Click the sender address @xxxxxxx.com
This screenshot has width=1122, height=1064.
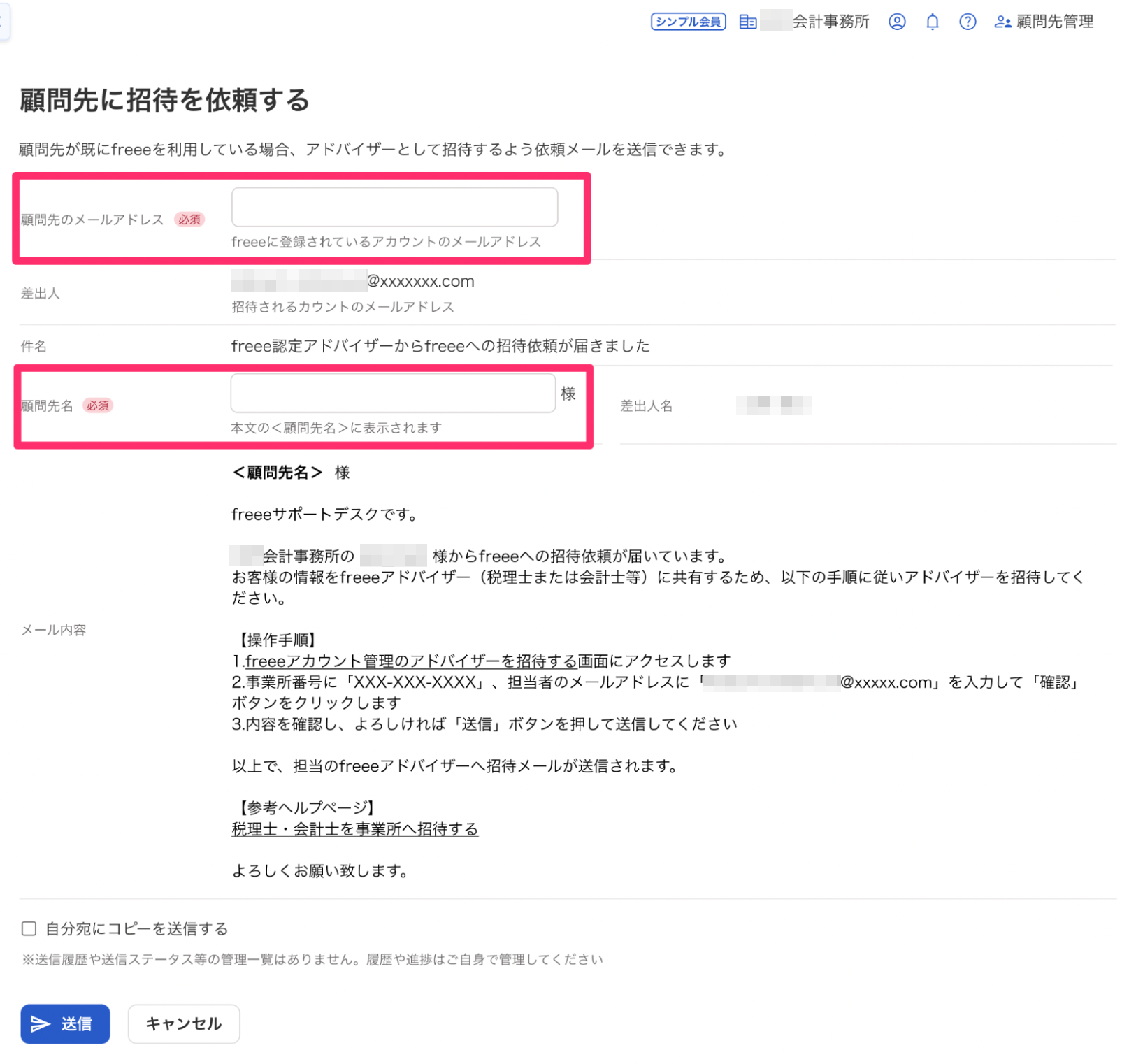point(420,281)
